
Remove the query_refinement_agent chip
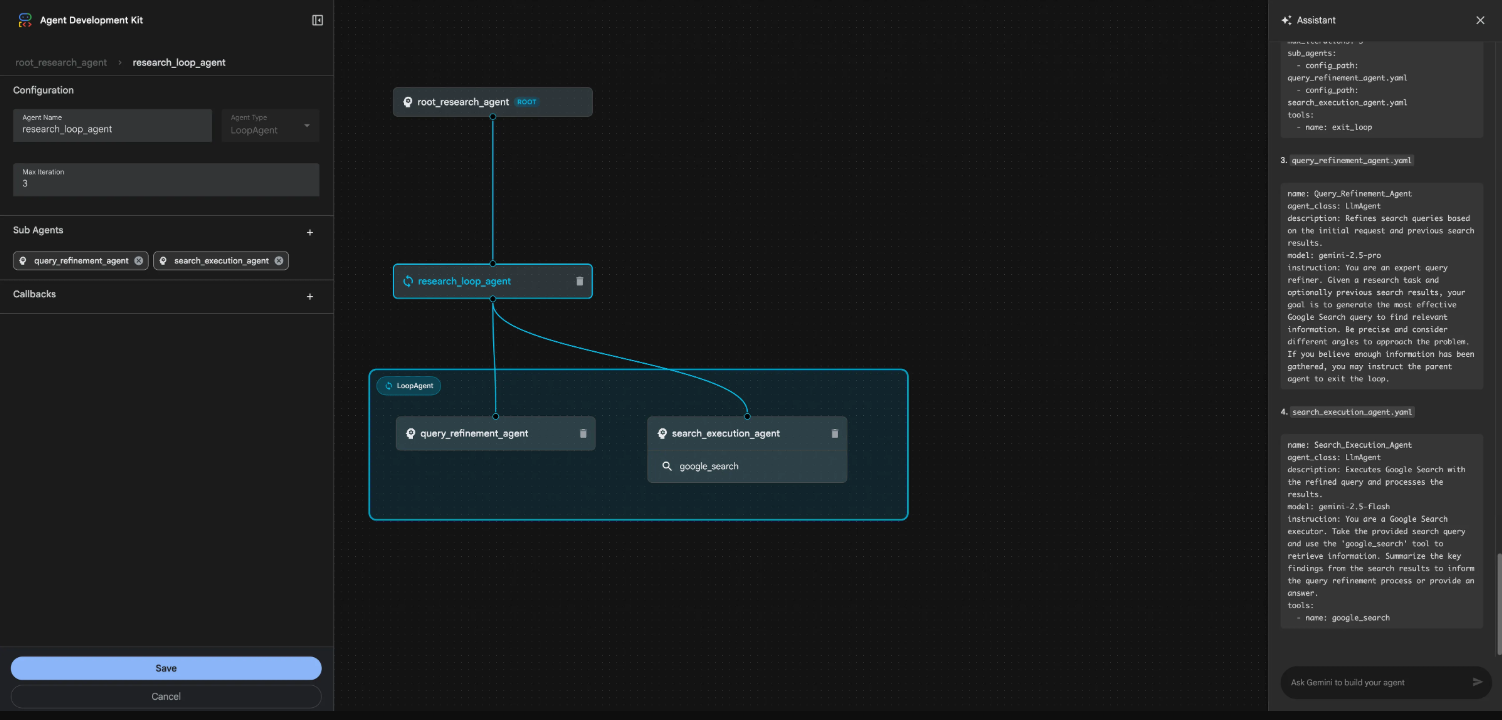pyautogui.click(x=139, y=260)
